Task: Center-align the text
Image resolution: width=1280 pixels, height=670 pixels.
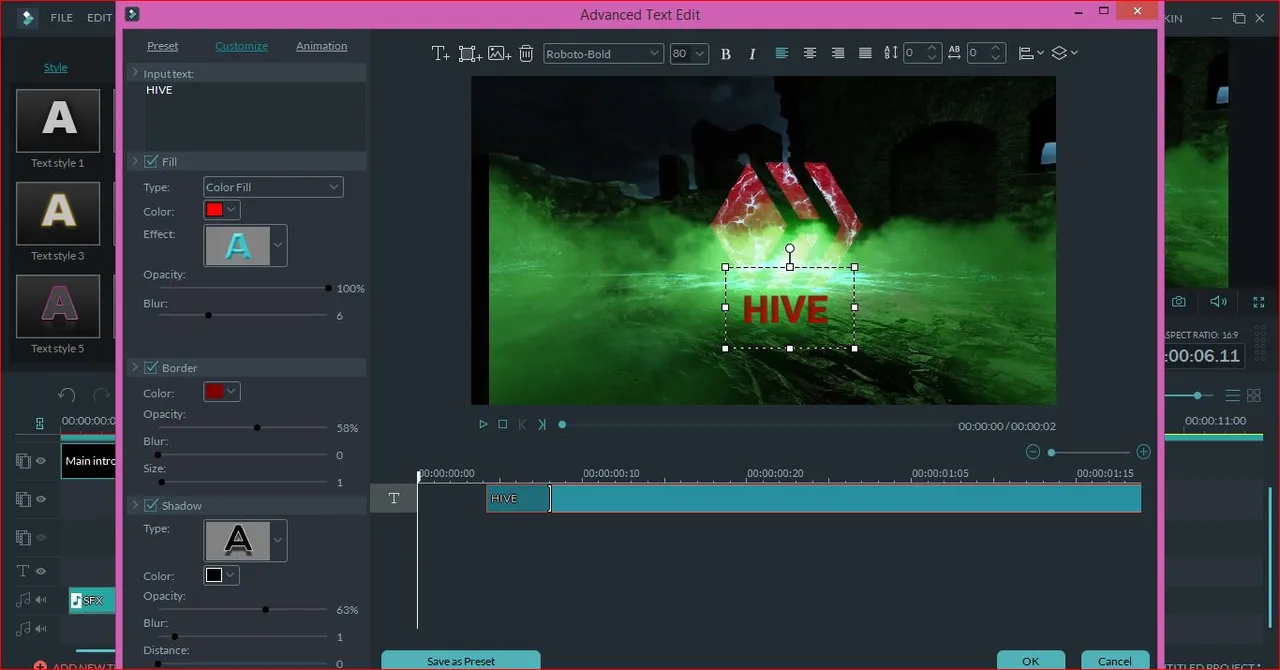Action: click(x=810, y=54)
